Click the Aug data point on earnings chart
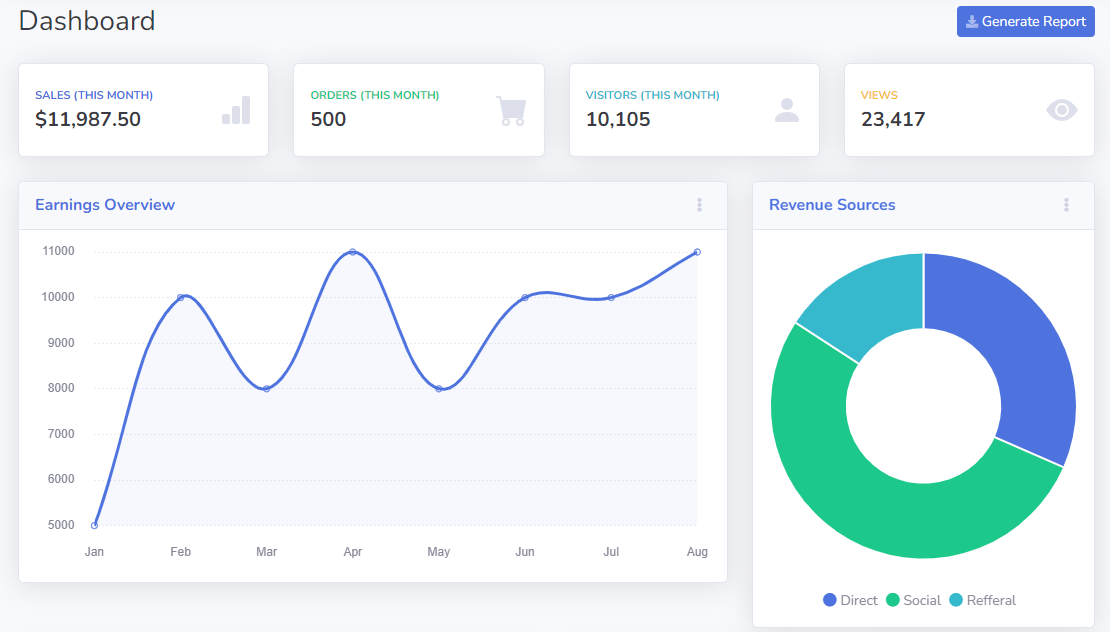1110x632 pixels. (697, 252)
